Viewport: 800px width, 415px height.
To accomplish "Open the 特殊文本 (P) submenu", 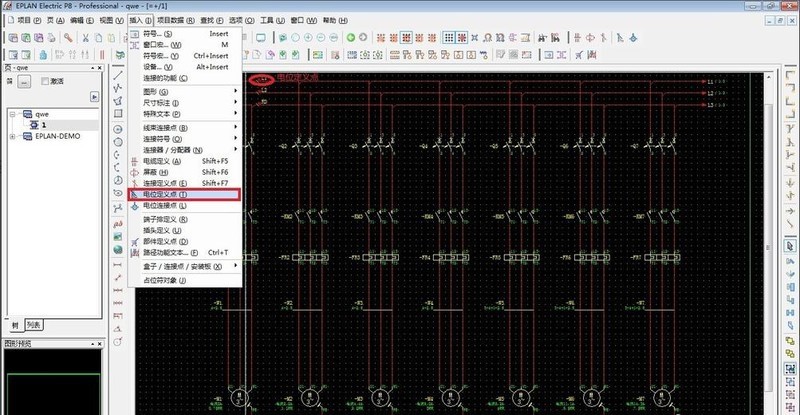I will point(185,114).
